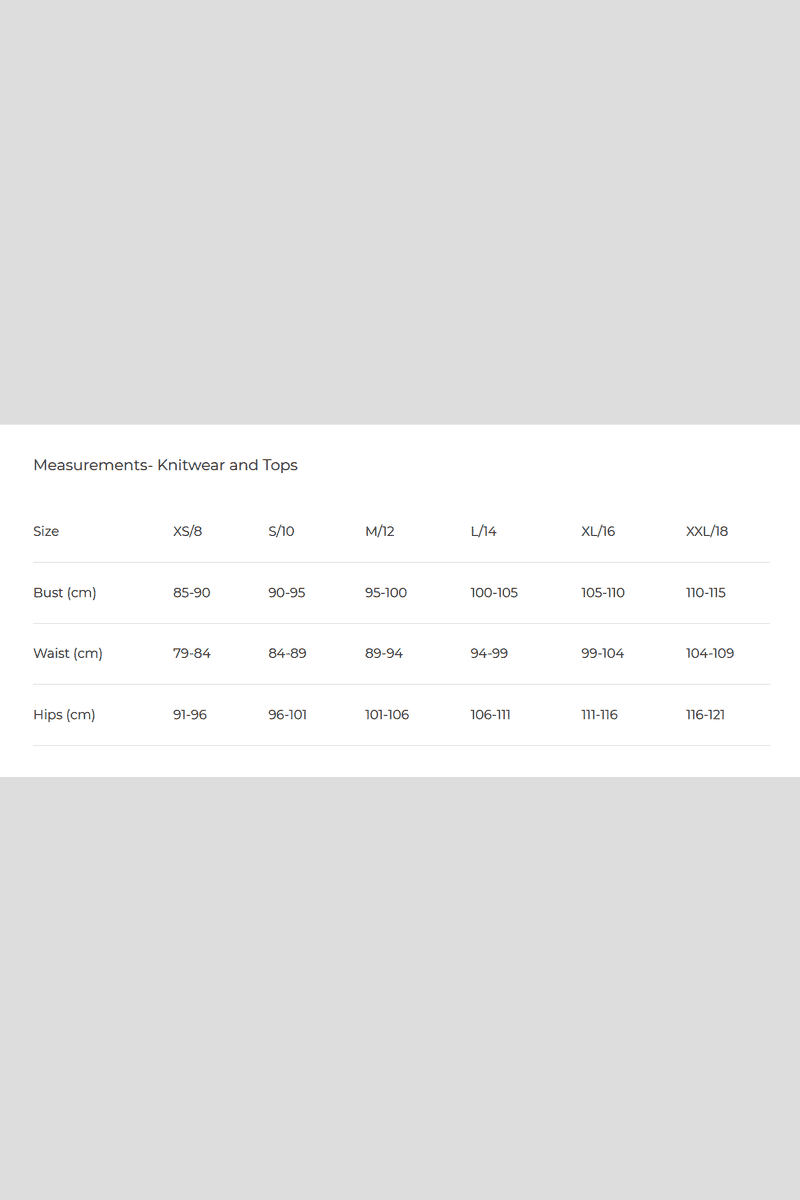Select the XL/16 size column header
The width and height of the screenshot is (800, 1200).
[598, 531]
